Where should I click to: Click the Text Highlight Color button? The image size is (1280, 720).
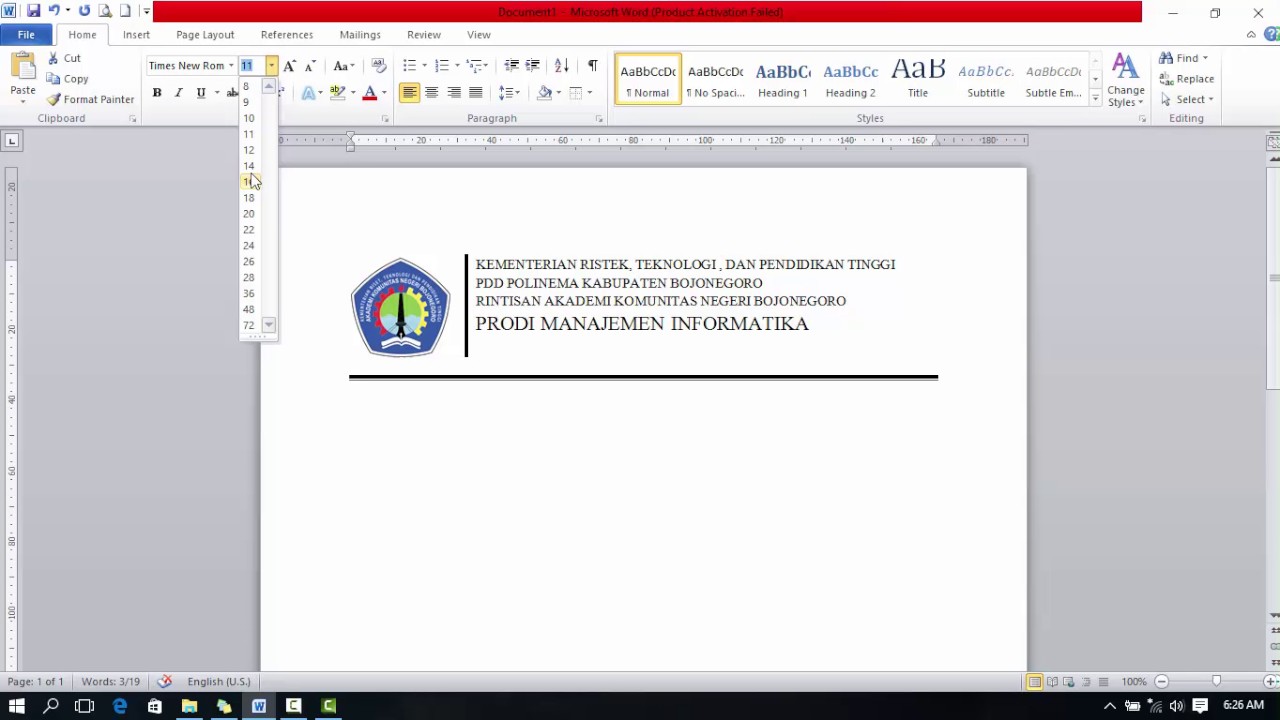coord(338,93)
